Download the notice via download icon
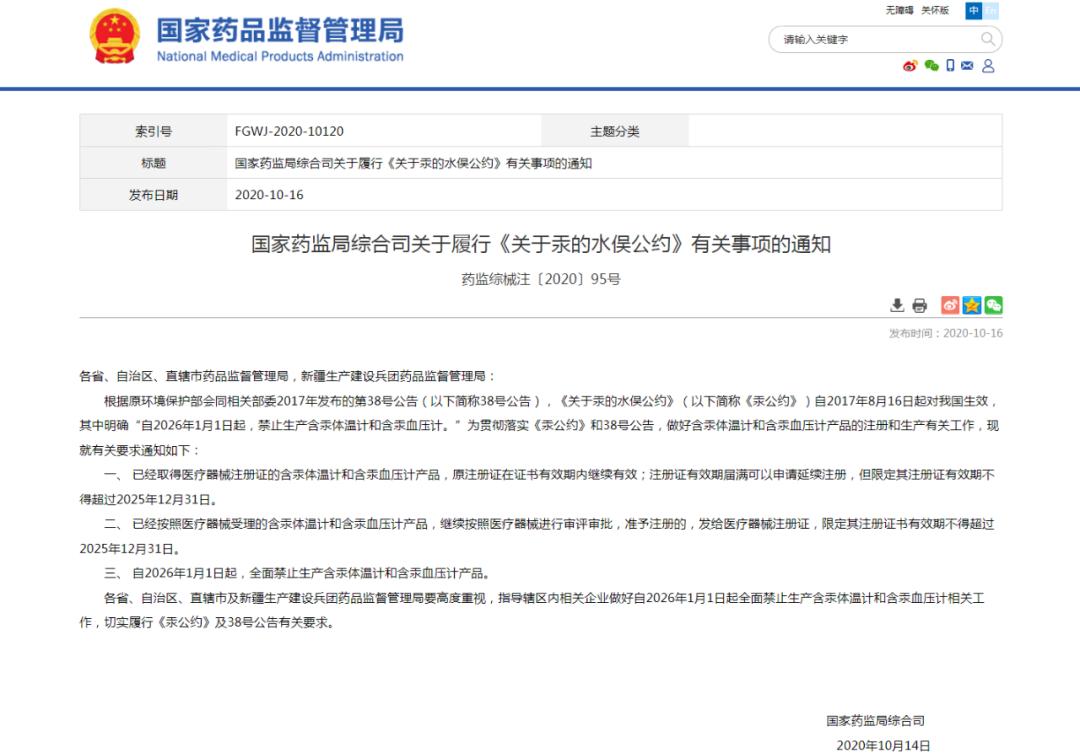The width and height of the screenshot is (1080, 753). point(897,305)
